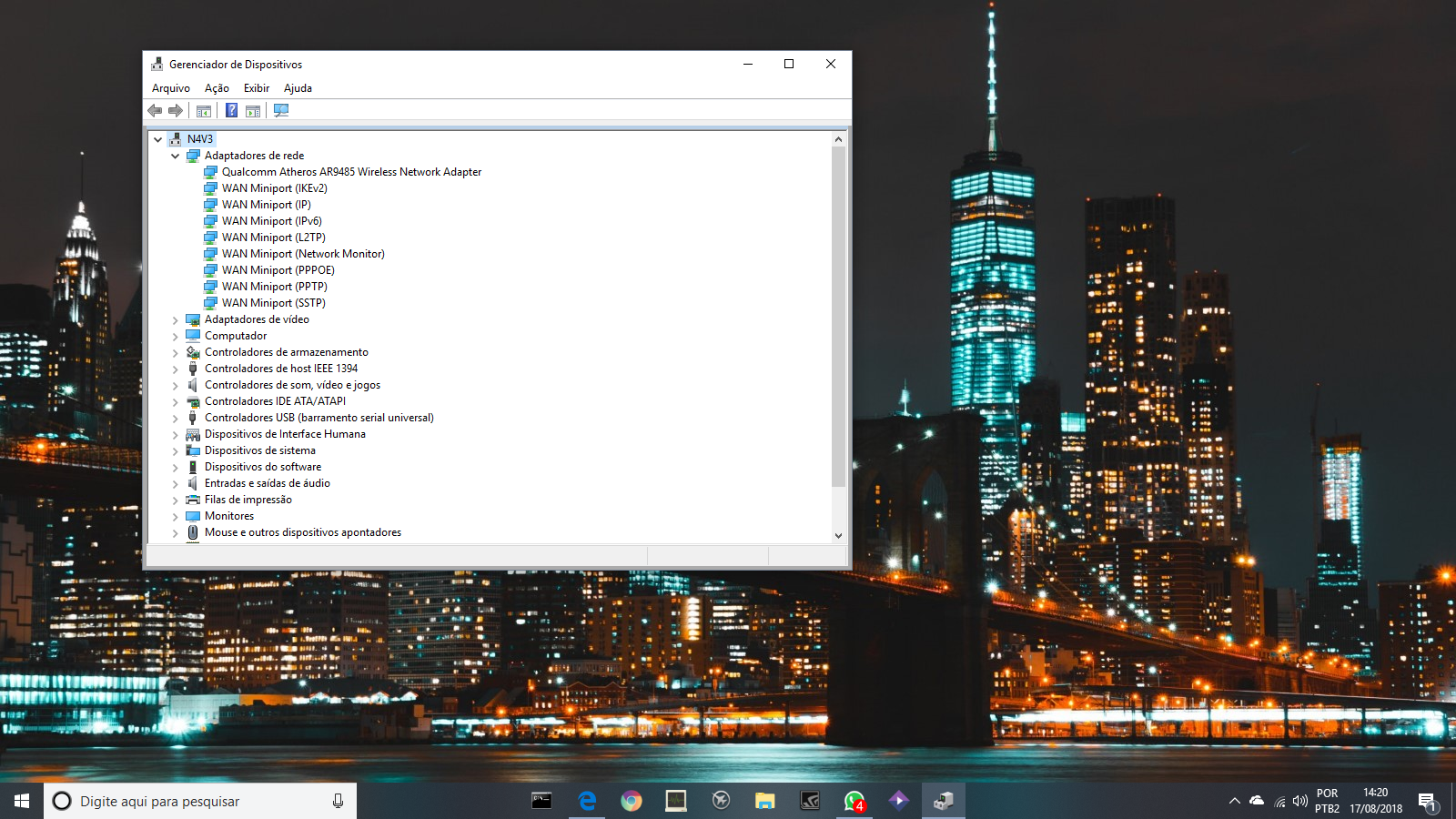1456x819 pixels.
Task: Click the Controladores USB plug icon
Action: tap(193, 418)
